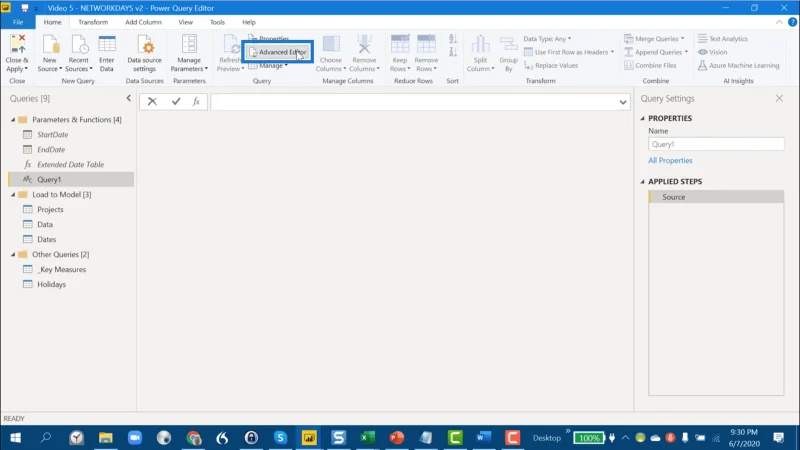Edit the query Name field
Screen dimensions: 800x450
tap(716, 144)
